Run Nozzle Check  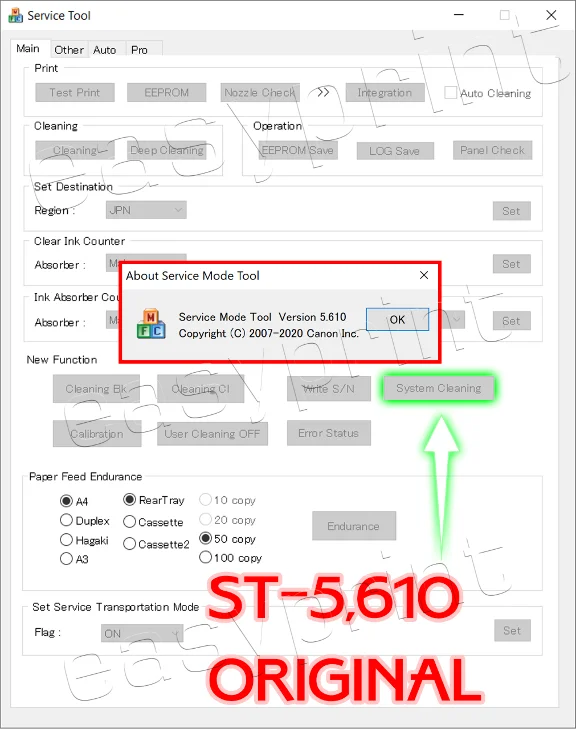pyautogui.click(x=260, y=93)
